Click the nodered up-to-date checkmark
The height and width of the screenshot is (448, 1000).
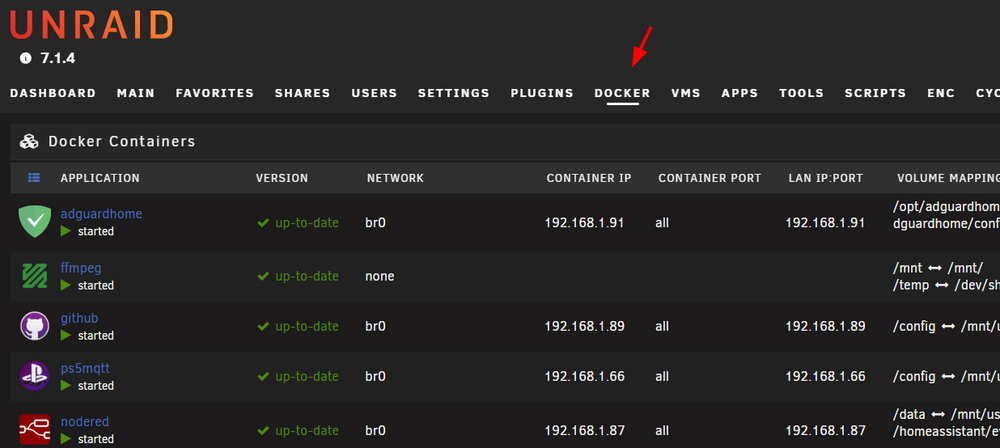263,430
